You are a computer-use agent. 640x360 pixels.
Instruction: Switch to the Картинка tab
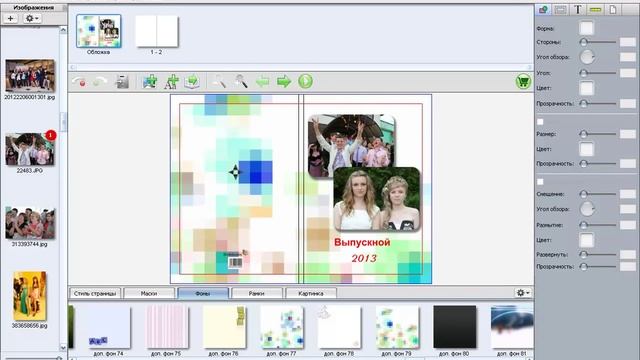point(311,293)
